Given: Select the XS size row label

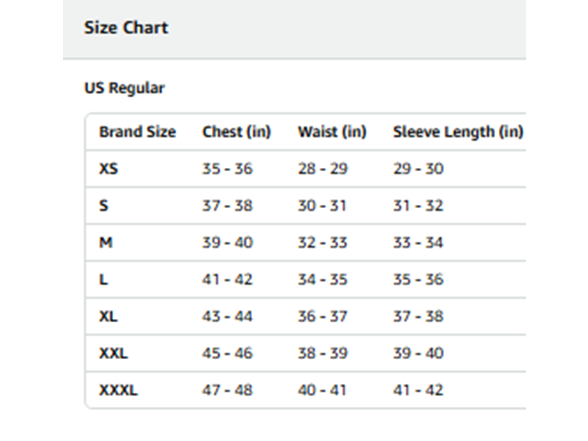Looking at the screenshot, I should tap(108, 169).
